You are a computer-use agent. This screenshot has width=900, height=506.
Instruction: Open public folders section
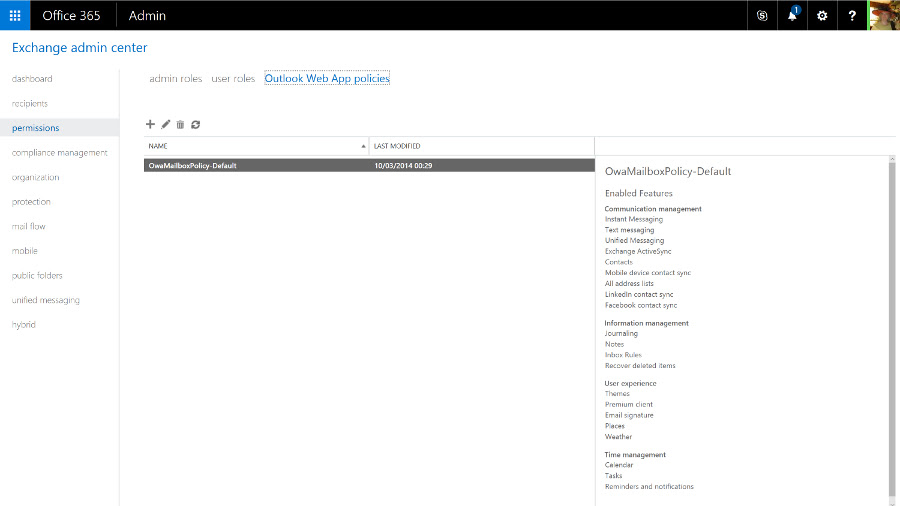coord(37,275)
